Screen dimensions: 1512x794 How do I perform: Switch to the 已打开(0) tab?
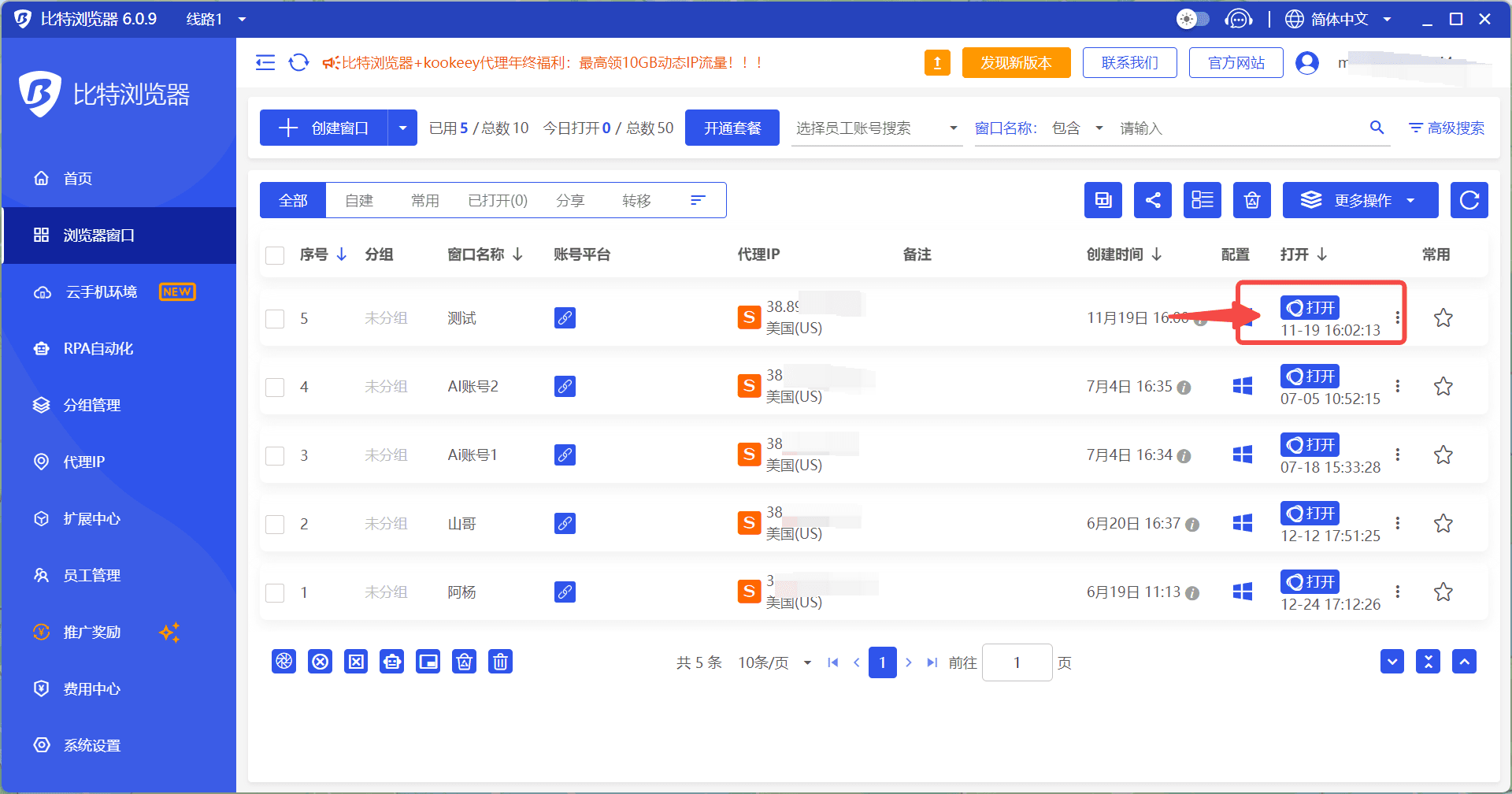[498, 200]
